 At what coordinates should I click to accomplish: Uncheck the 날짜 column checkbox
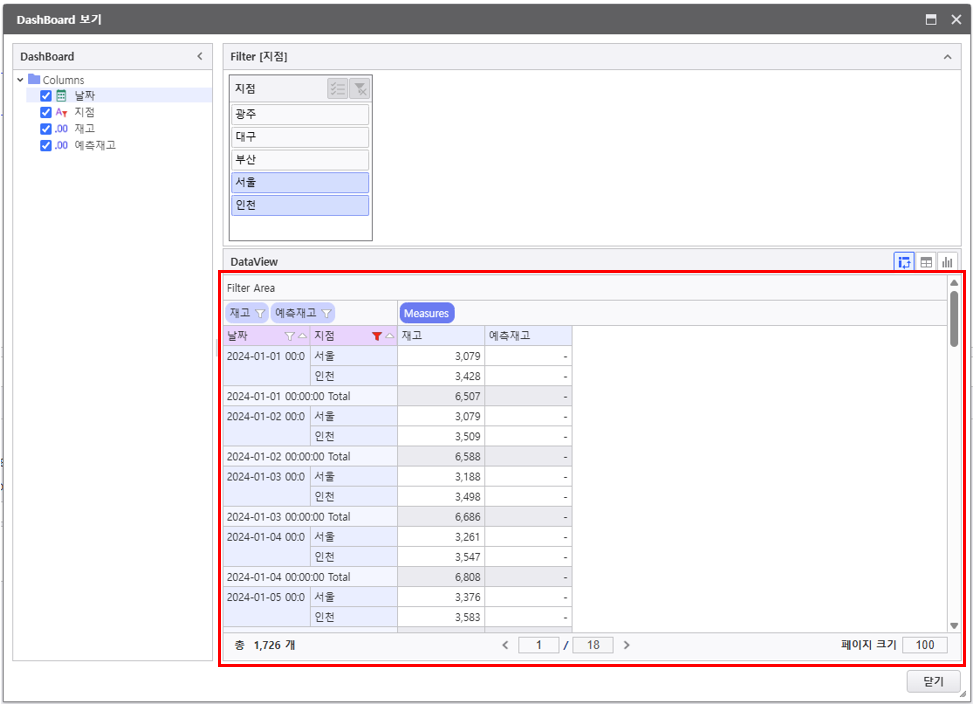tap(46, 96)
